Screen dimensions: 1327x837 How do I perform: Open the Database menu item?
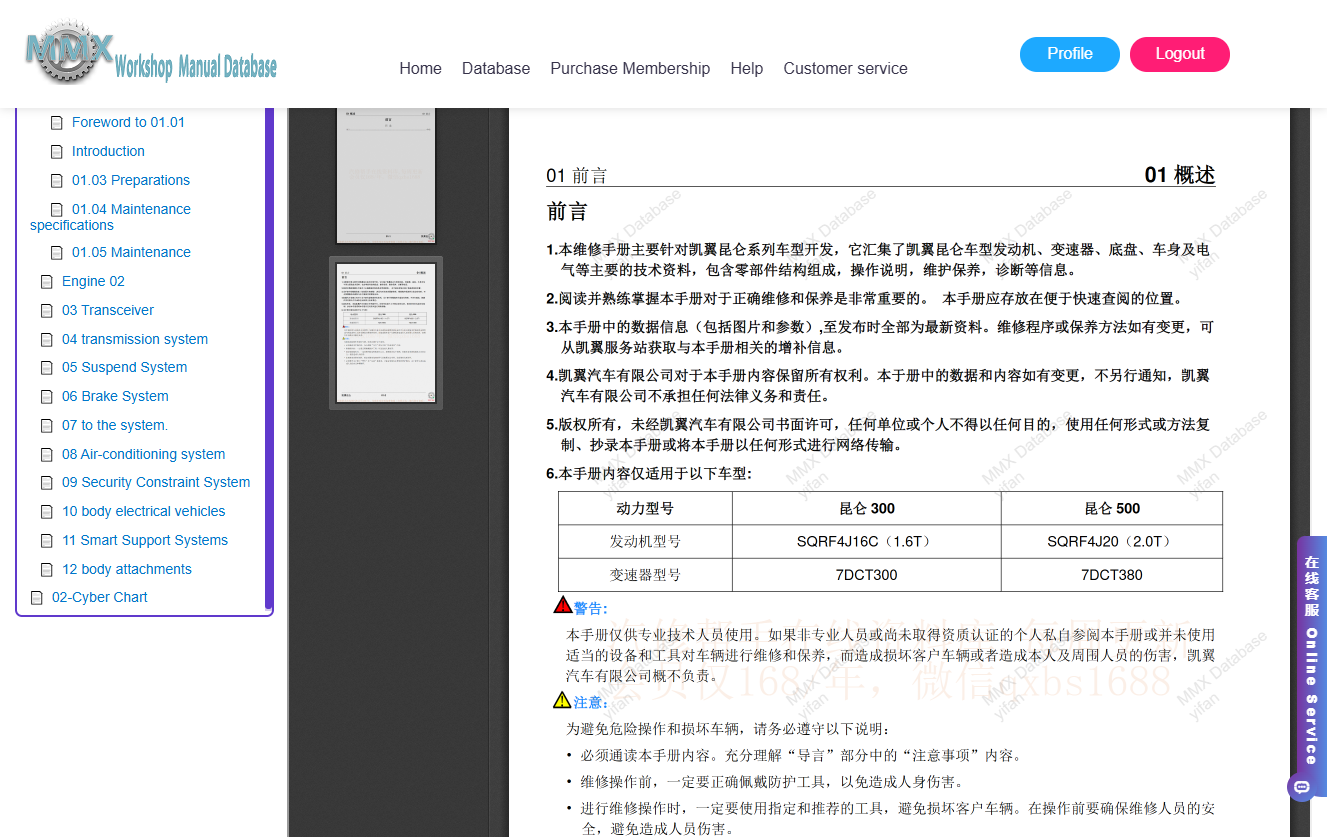pyautogui.click(x=496, y=68)
